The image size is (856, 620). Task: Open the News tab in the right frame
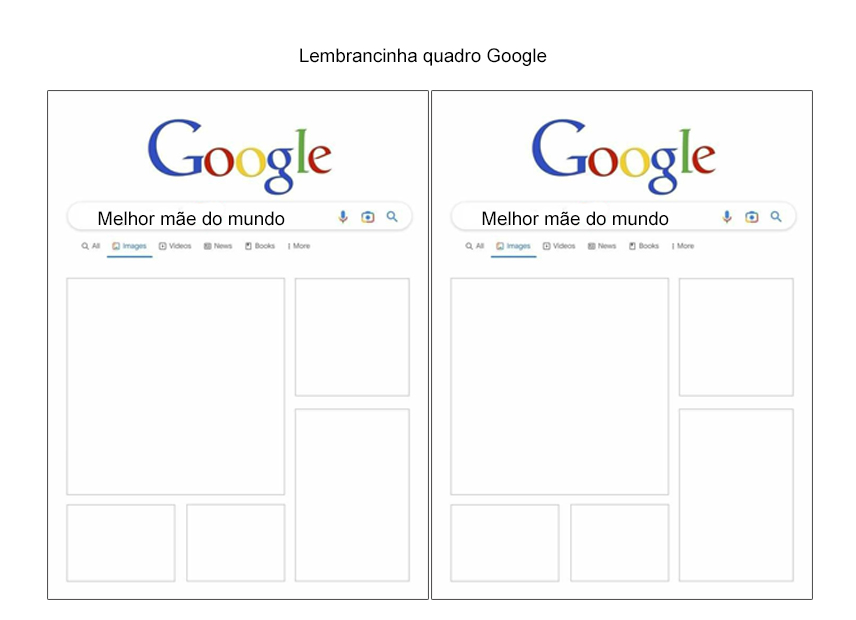pyautogui.click(x=602, y=246)
